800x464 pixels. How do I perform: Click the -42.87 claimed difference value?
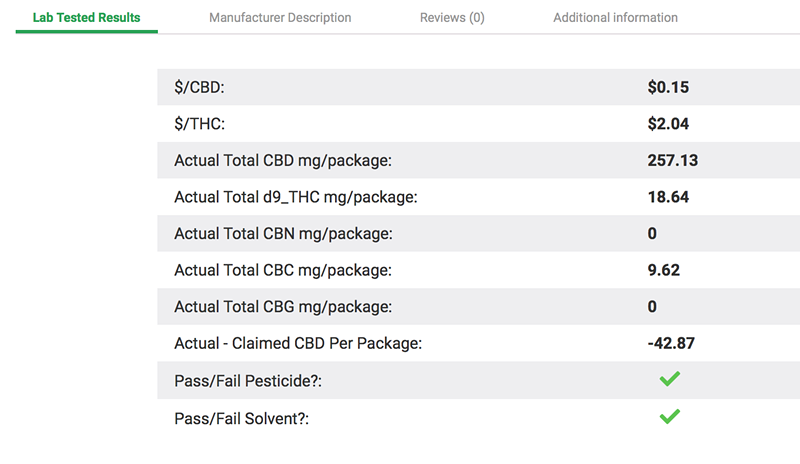point(671,343)
